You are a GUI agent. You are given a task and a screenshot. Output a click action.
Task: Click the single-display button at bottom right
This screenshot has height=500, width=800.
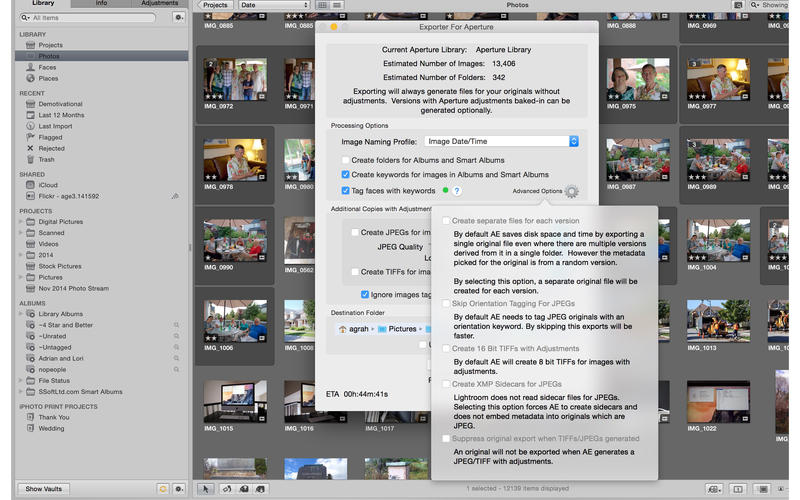(738, 489)
